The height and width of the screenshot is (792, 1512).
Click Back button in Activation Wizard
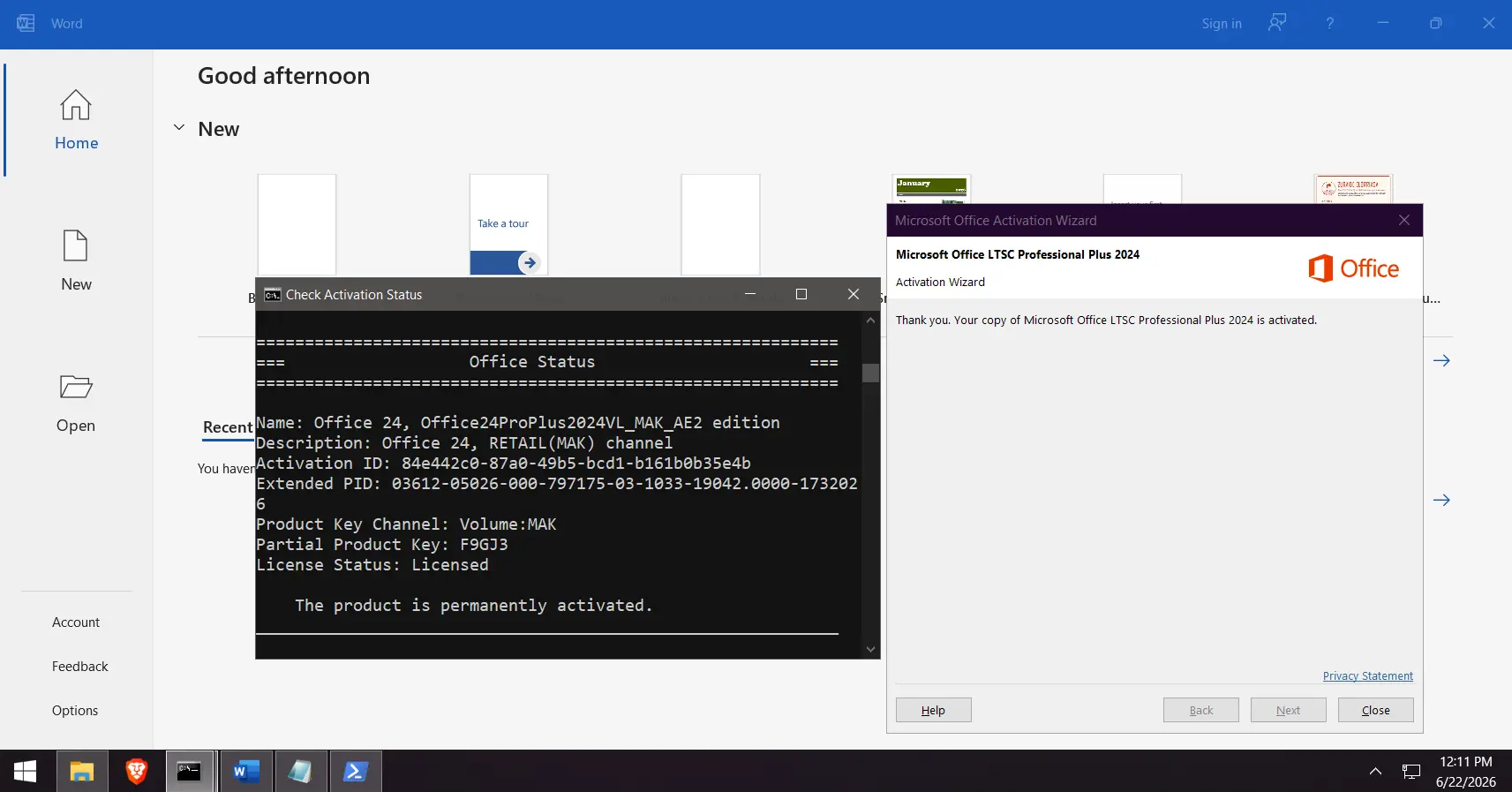(x=1201, y=711)
